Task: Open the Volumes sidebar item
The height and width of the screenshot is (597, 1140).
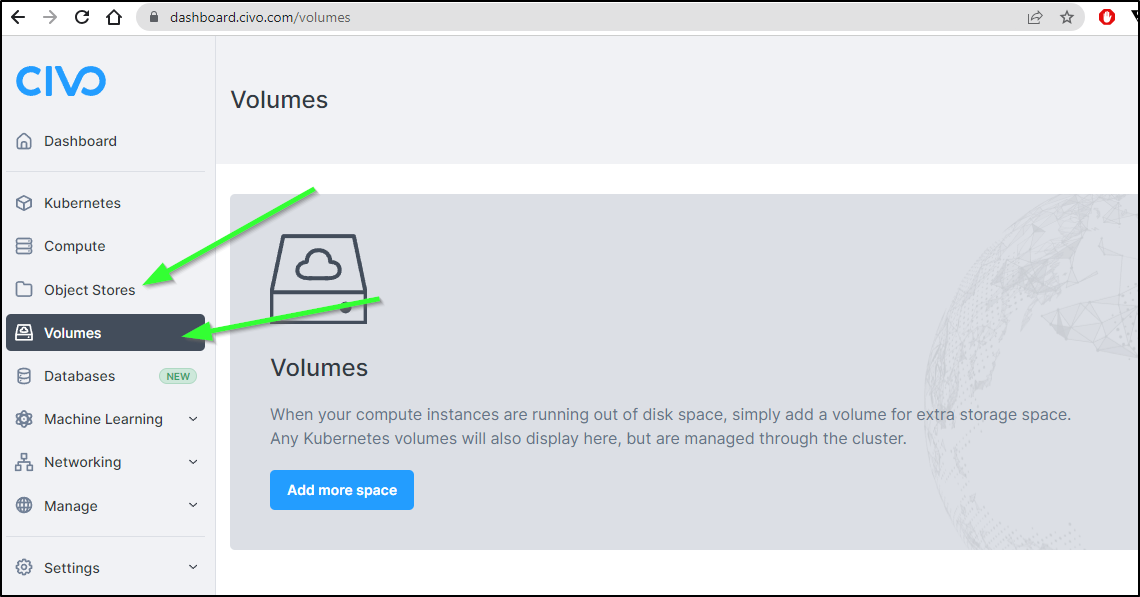Action: (105, 332)
